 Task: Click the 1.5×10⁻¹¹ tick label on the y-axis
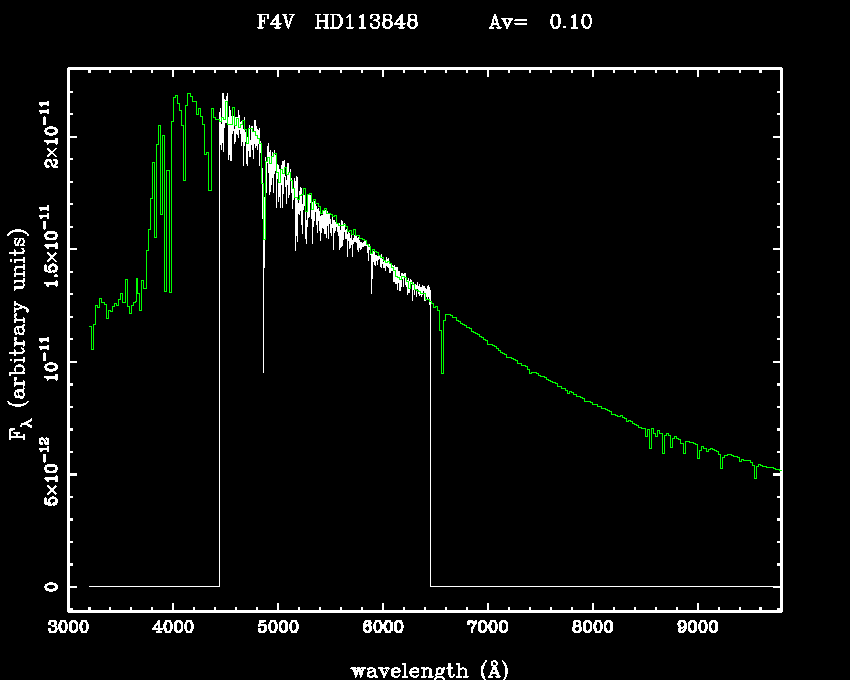tap(48, 247)
